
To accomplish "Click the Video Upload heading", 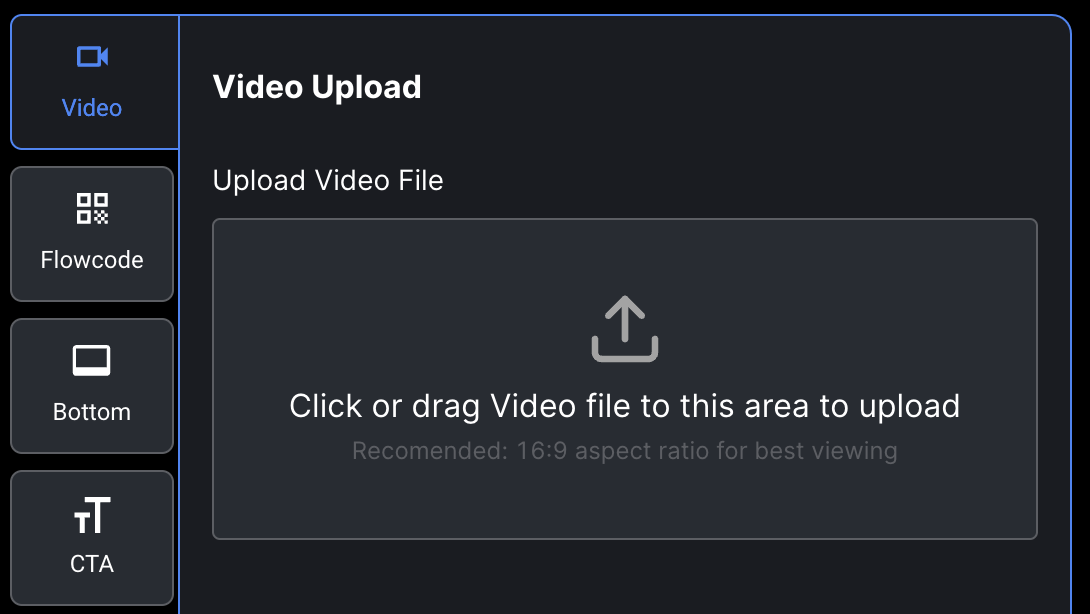I will (317, 87).
